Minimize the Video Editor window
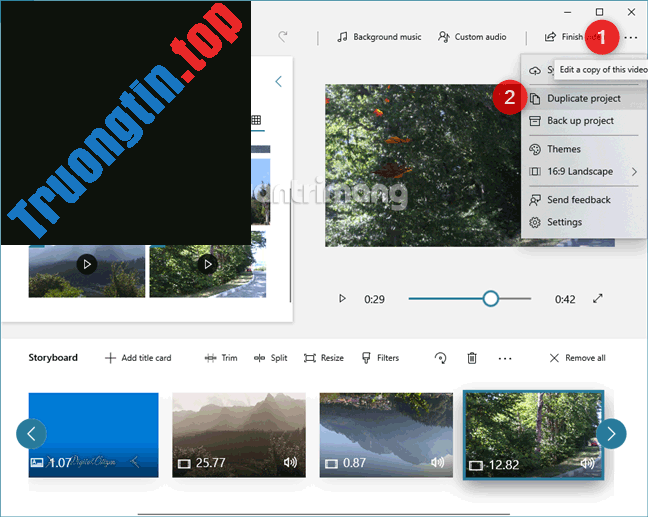 coord(567,12)
